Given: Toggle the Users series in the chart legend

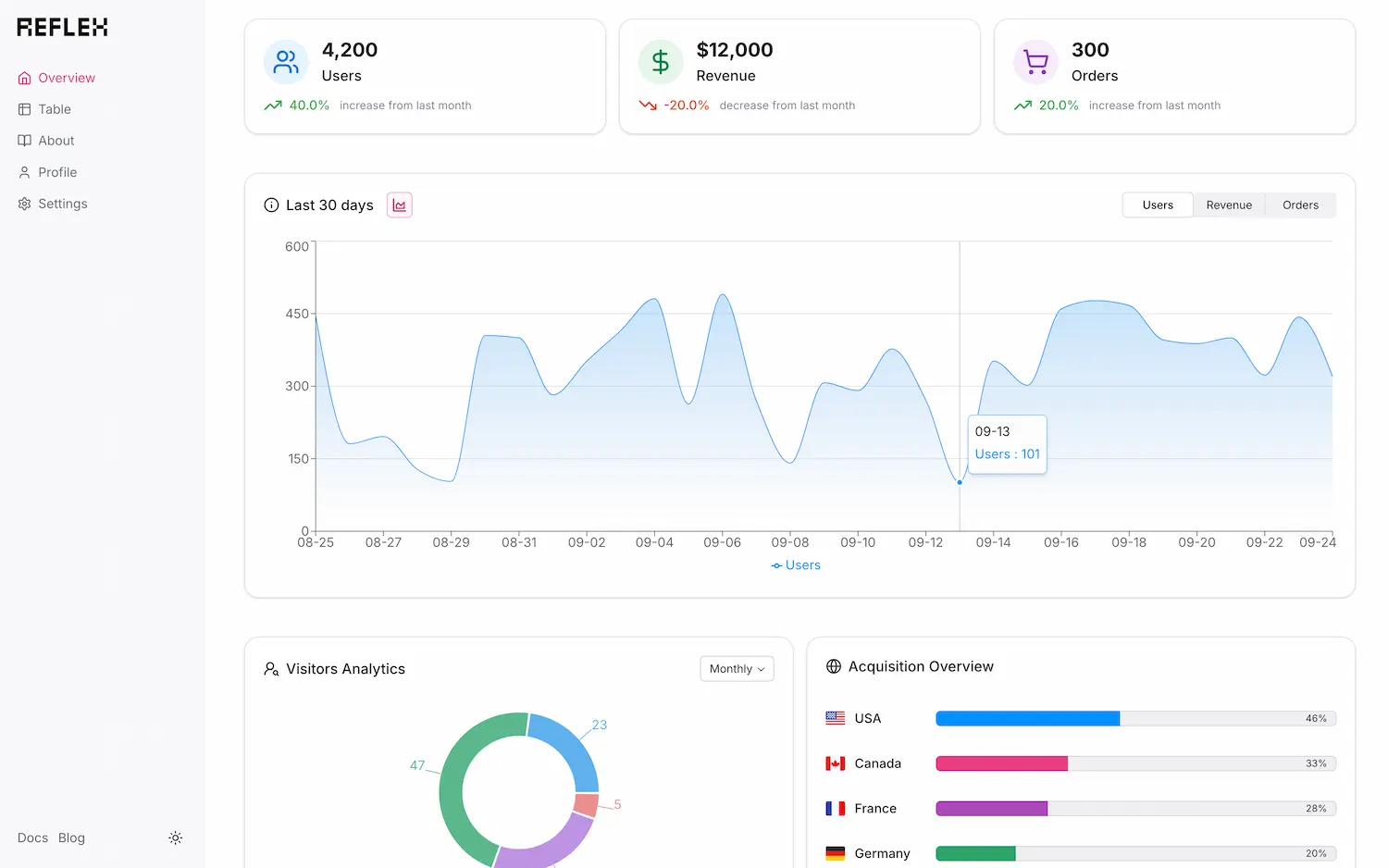Looking at the screenshot, I should [x=795, y=564].
